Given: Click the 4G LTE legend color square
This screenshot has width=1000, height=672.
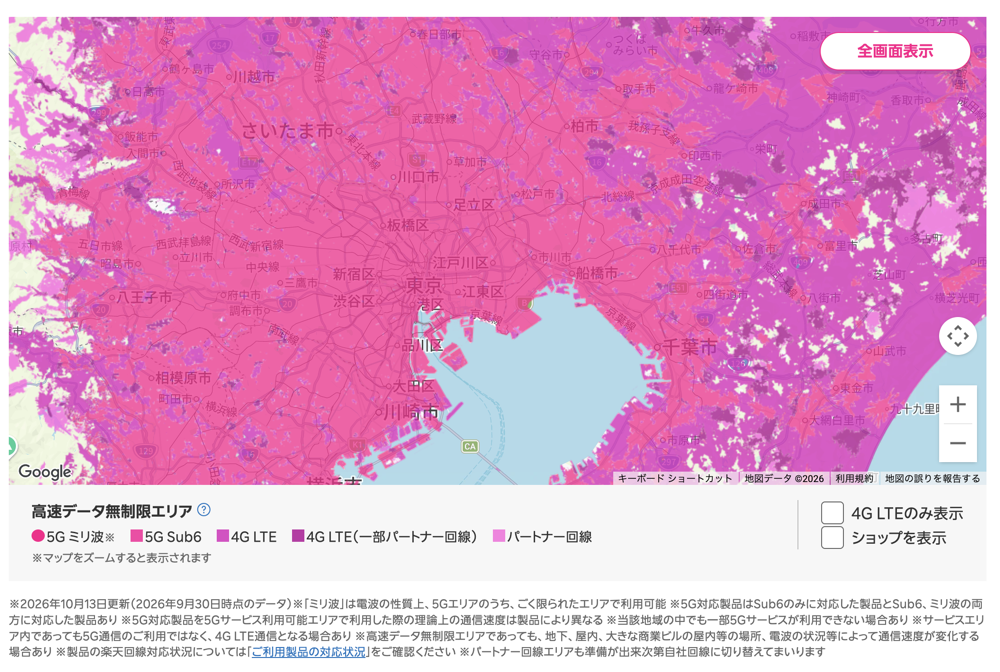Looking at the screenshot, I should [223, 536].
